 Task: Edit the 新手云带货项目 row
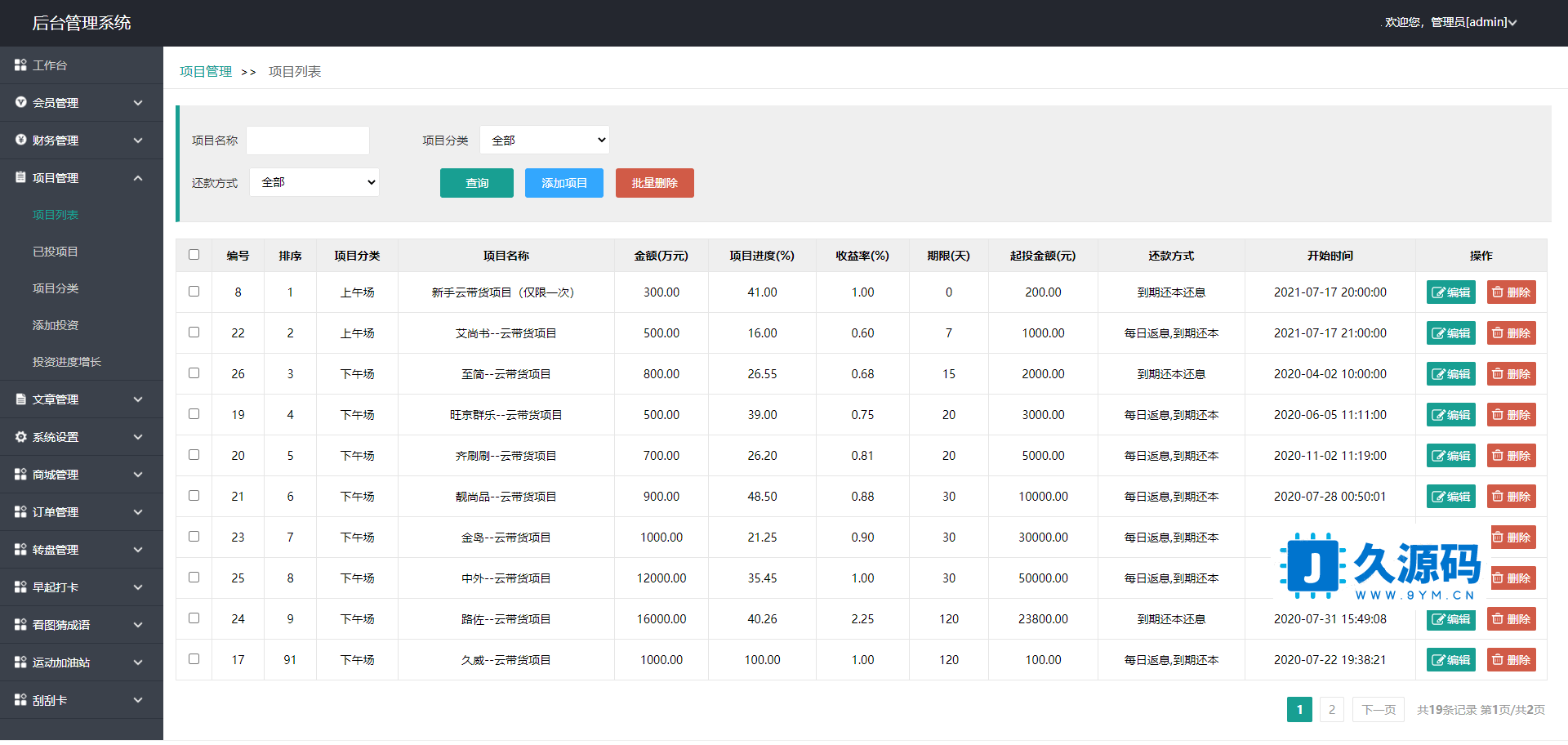pyautogui.click(x=1450, y=292)
